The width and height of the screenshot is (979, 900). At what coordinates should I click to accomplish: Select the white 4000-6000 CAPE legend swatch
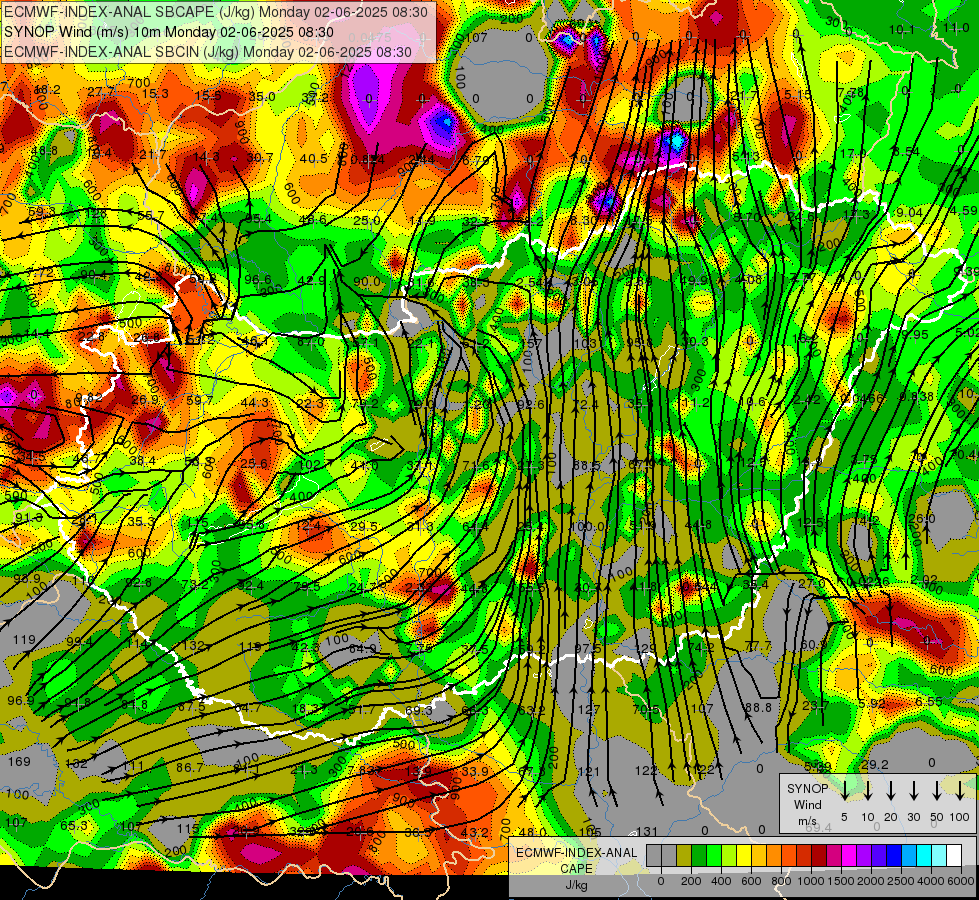click(953, 856)
